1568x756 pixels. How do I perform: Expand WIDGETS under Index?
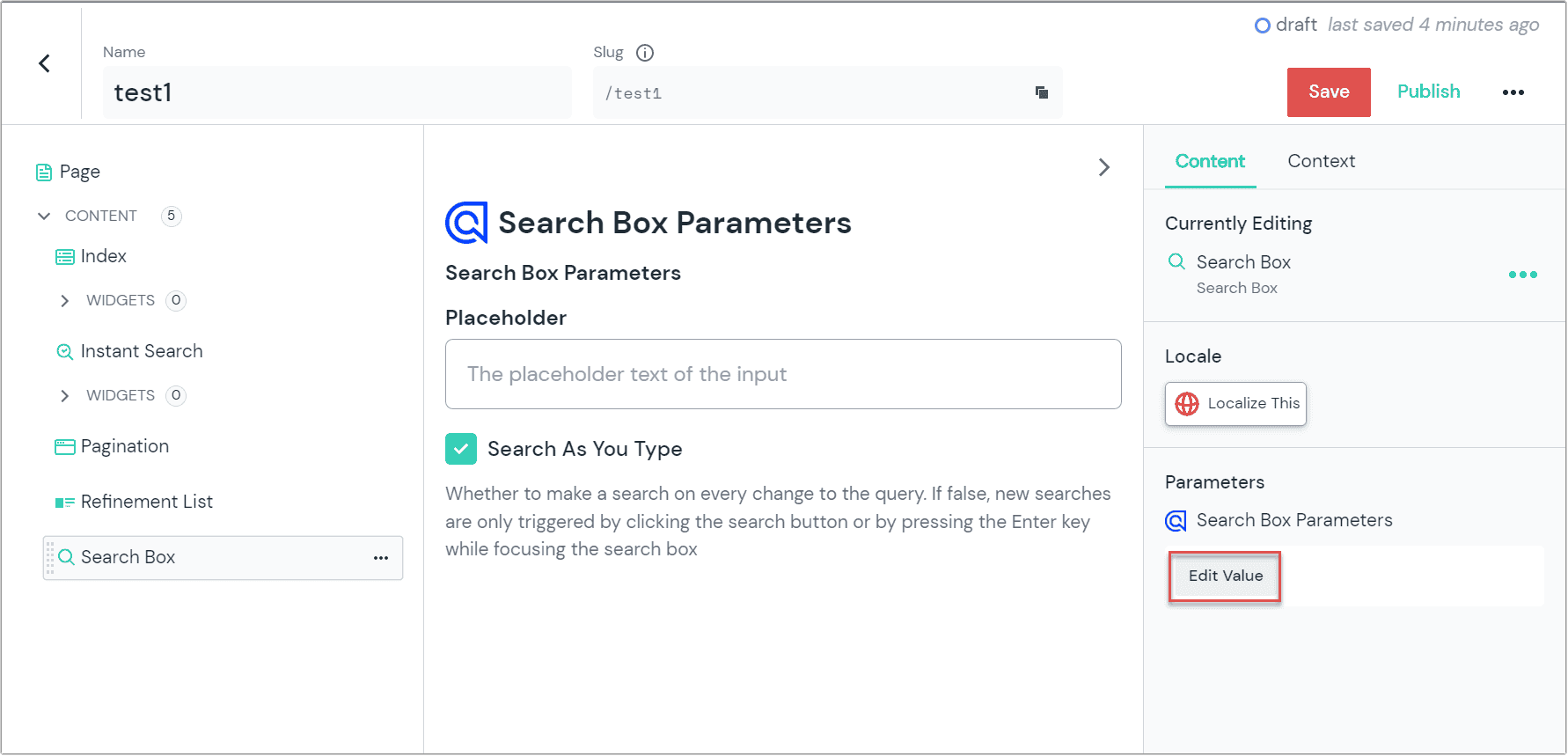64,301
